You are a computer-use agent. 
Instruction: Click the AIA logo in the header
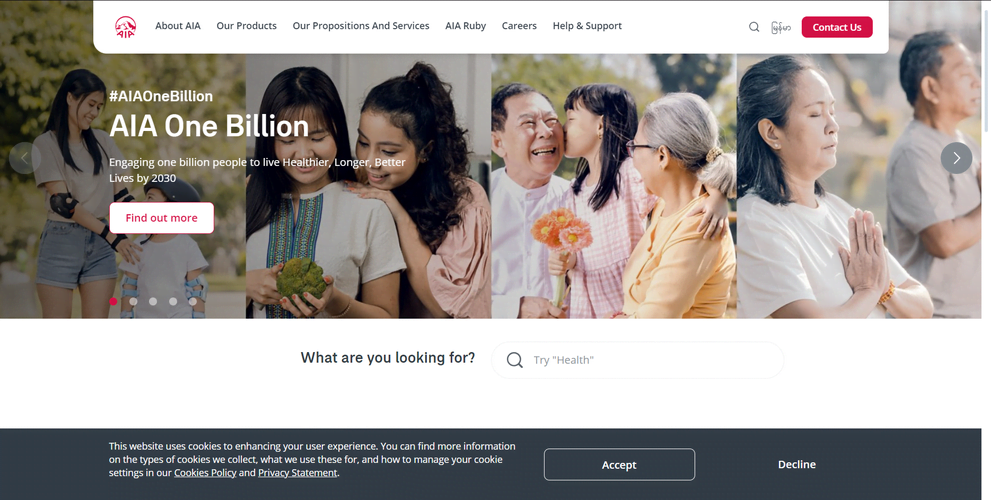(x=125, y=27)
